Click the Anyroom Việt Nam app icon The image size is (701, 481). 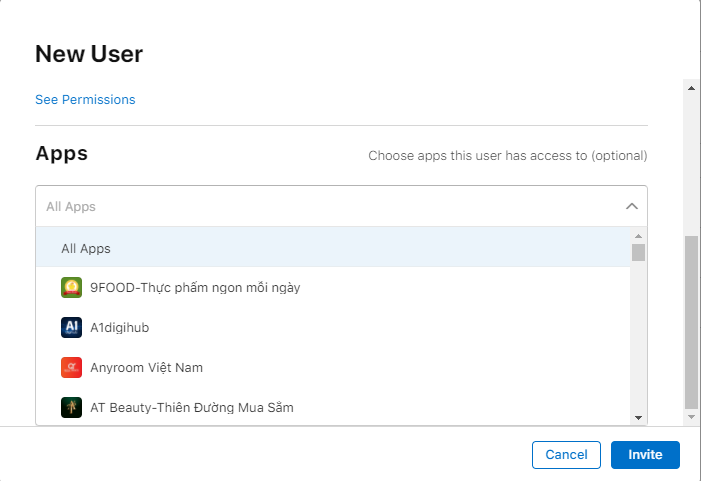pyautogui.click(x=71, y=368)
